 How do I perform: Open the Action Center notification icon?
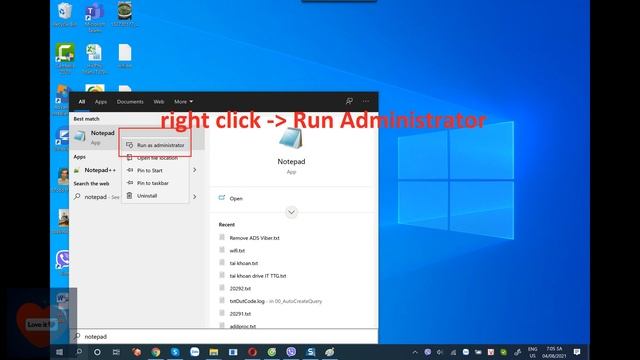pyautogui.click(x=577, y=352)
